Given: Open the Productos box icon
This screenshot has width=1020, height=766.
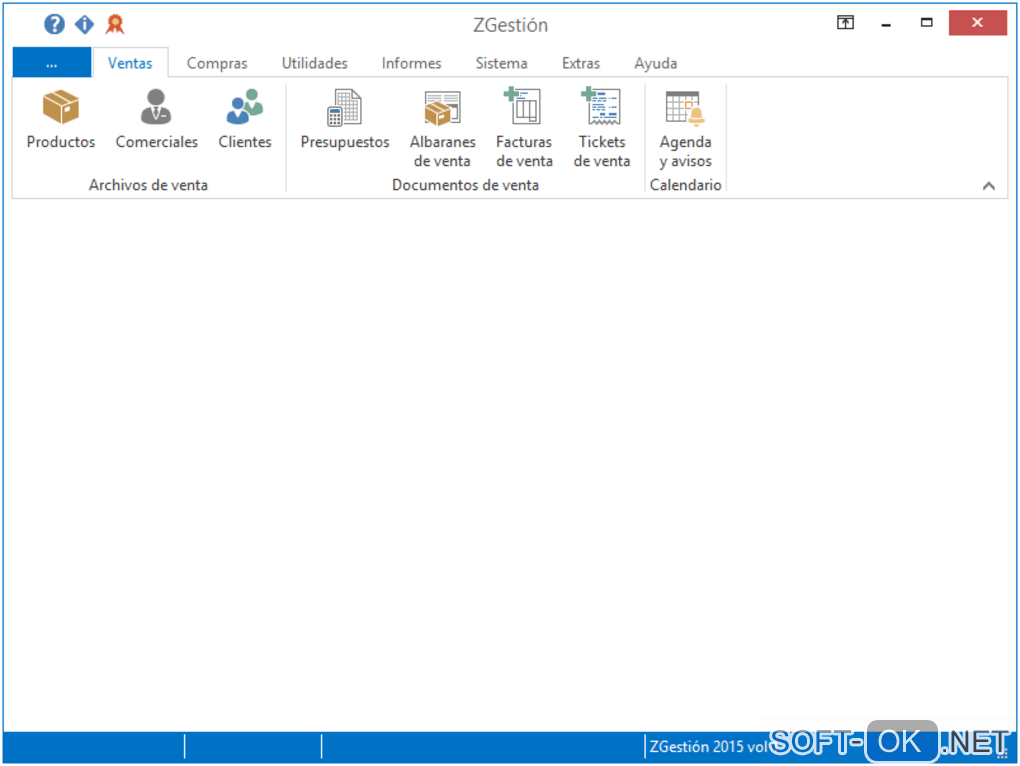Looking at the screenshot, I should tap(60, 108).
